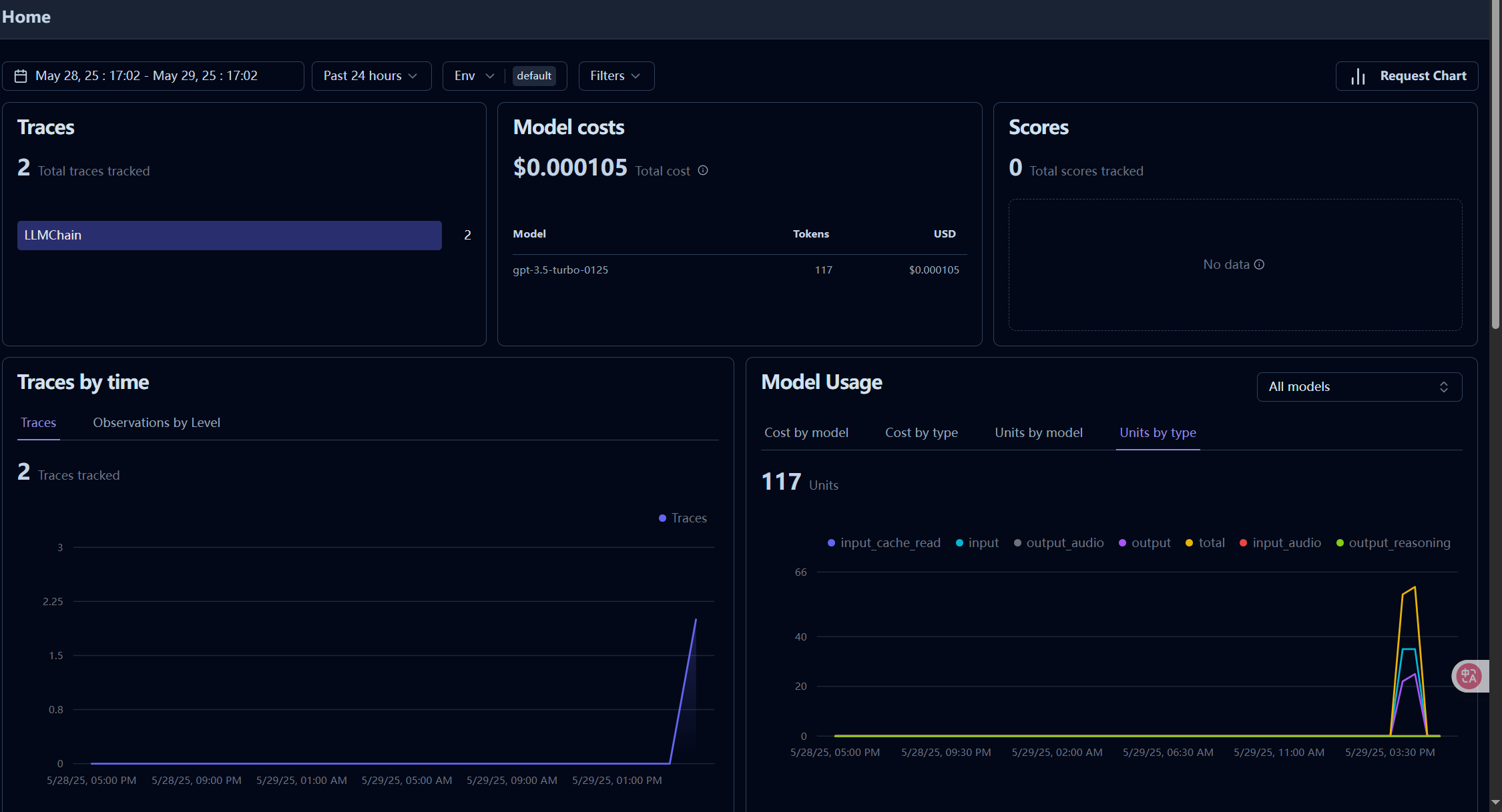Open the Past 24 hours dropdown
The height and width of the screenshot is (812, 1502).
370,76
